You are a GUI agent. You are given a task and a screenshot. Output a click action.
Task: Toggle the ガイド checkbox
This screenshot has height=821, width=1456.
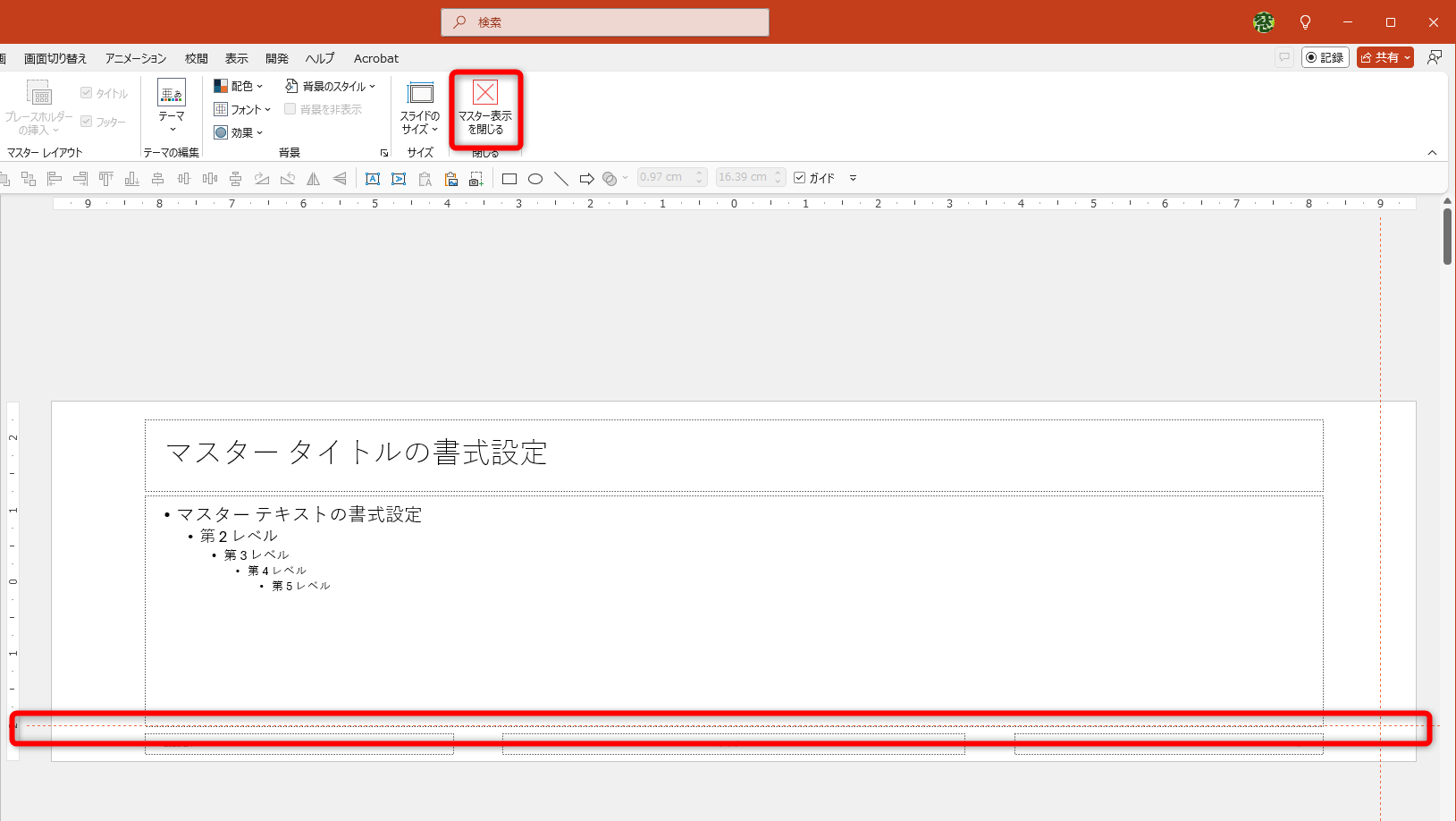click(x=800, y=177)
